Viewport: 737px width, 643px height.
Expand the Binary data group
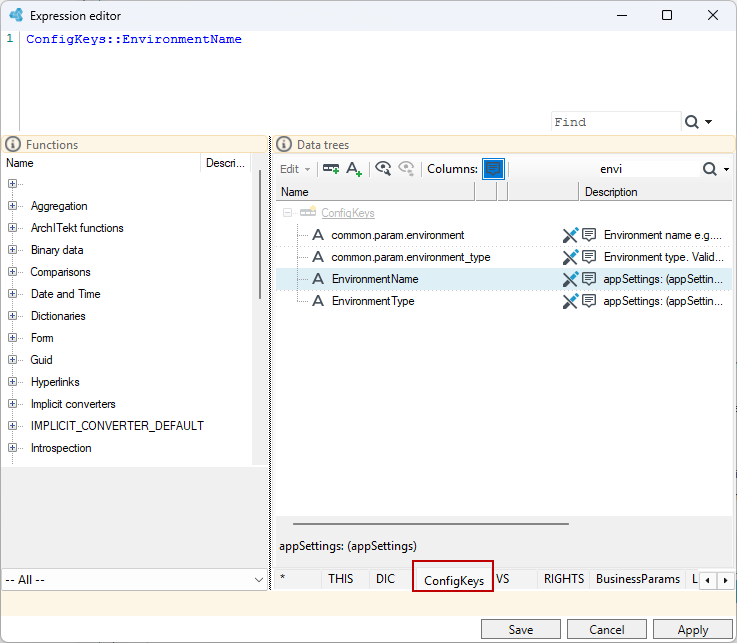pos(12,250)
